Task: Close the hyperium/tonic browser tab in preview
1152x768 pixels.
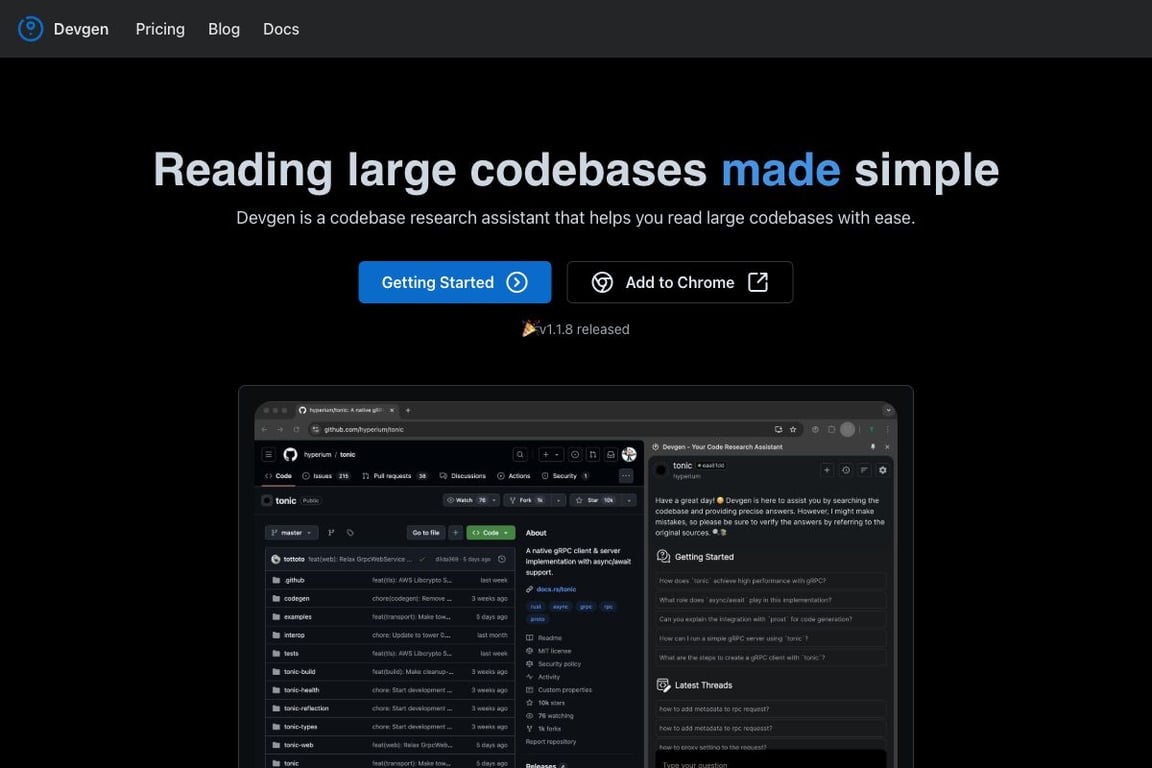Action: (392, 410)
